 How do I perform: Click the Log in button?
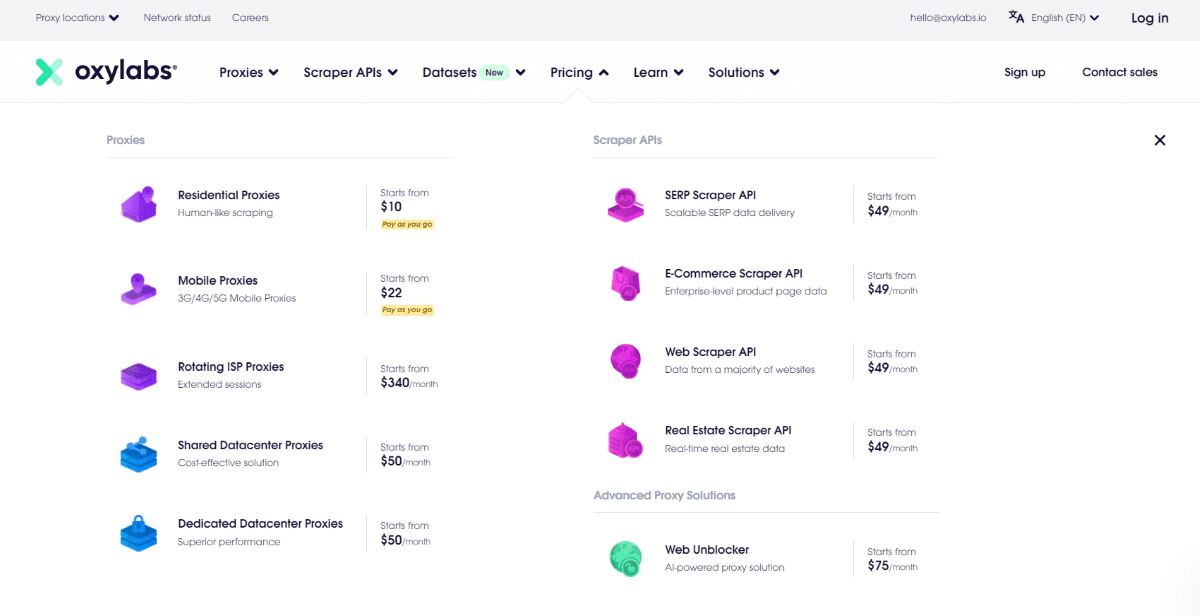1150,18
